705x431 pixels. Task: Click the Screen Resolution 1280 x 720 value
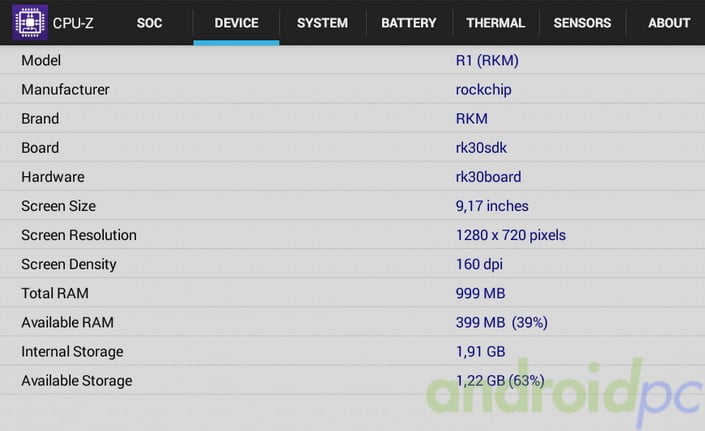(510, 235)
